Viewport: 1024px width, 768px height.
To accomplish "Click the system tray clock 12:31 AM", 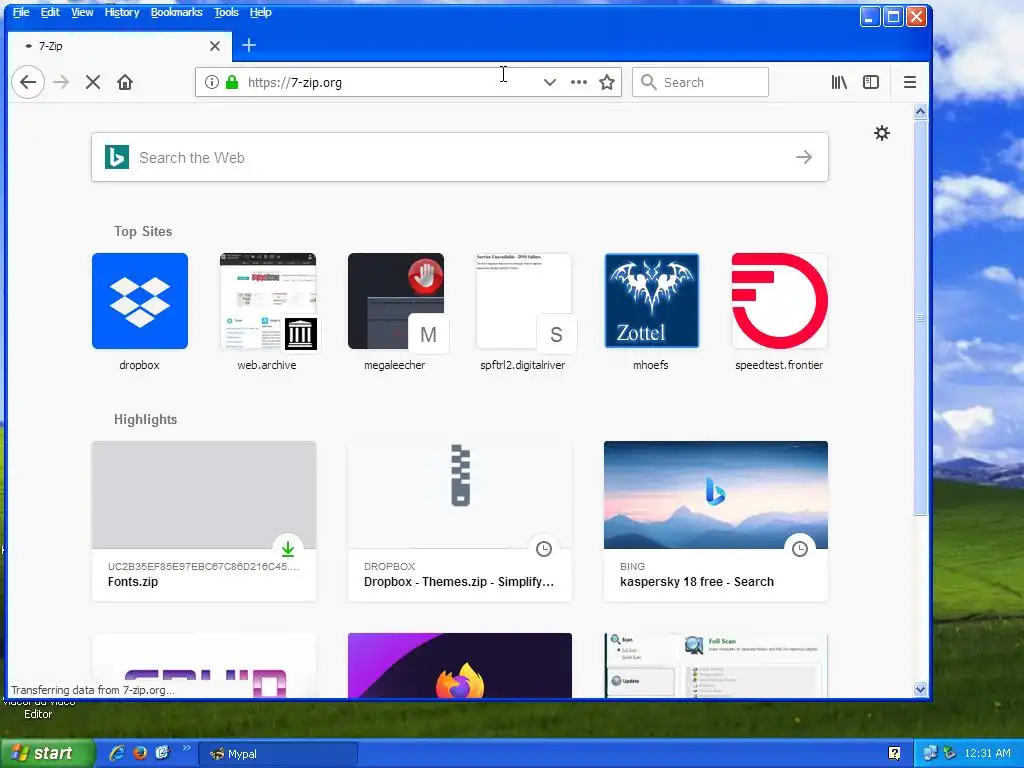I will (987, 753).
